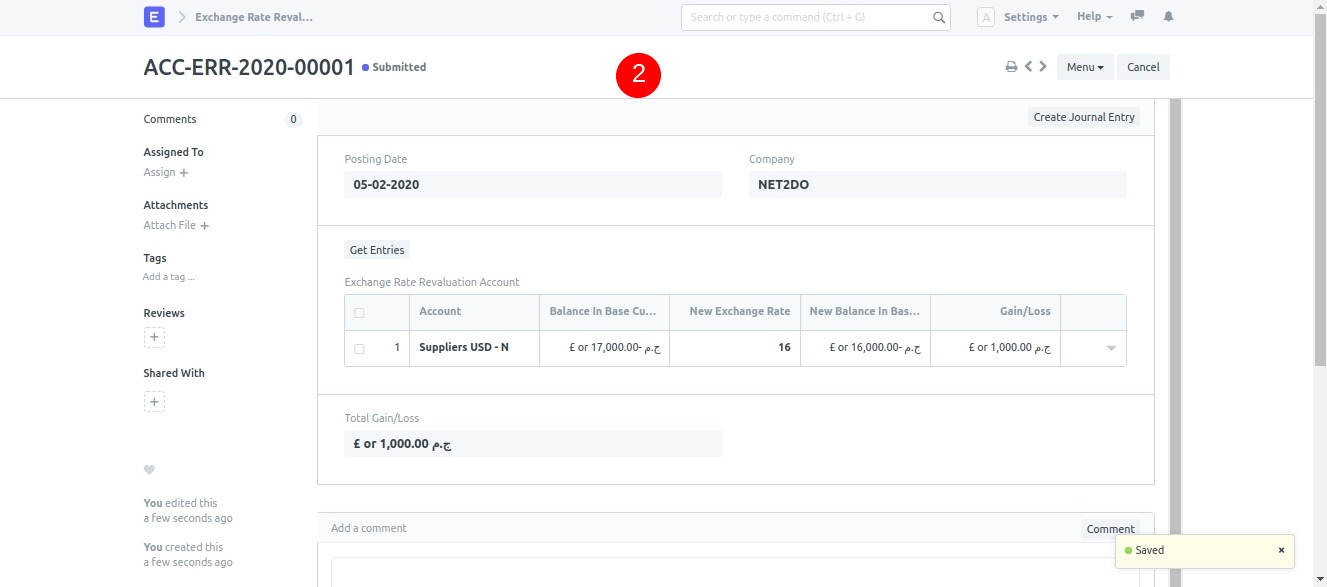Click the New Exchange Rate value 16

[735, 348]
